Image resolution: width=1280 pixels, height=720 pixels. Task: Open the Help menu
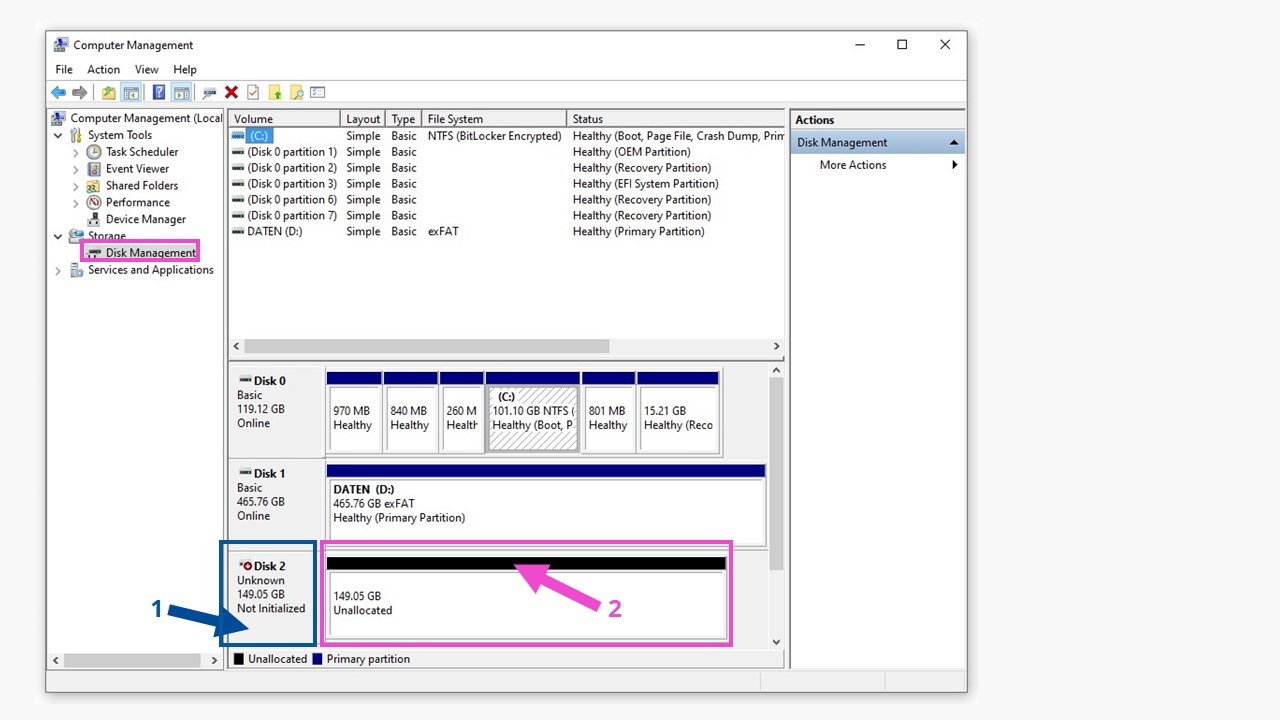[185, 70]
